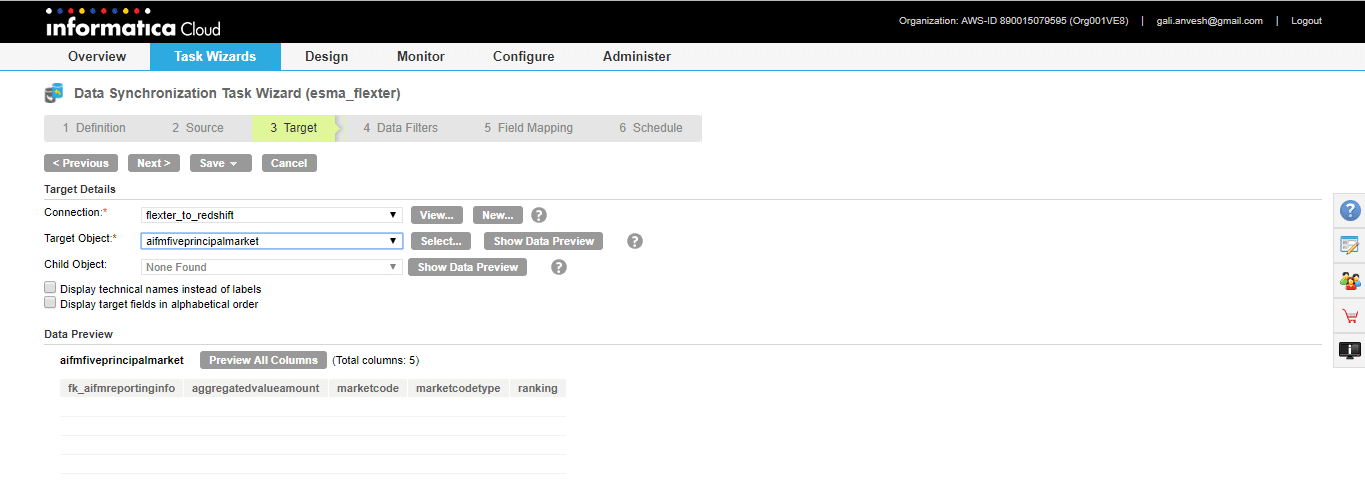Click the Data Synchronization task wizard icon
This screenshot has width=1365, height=487.
point(54,94)
